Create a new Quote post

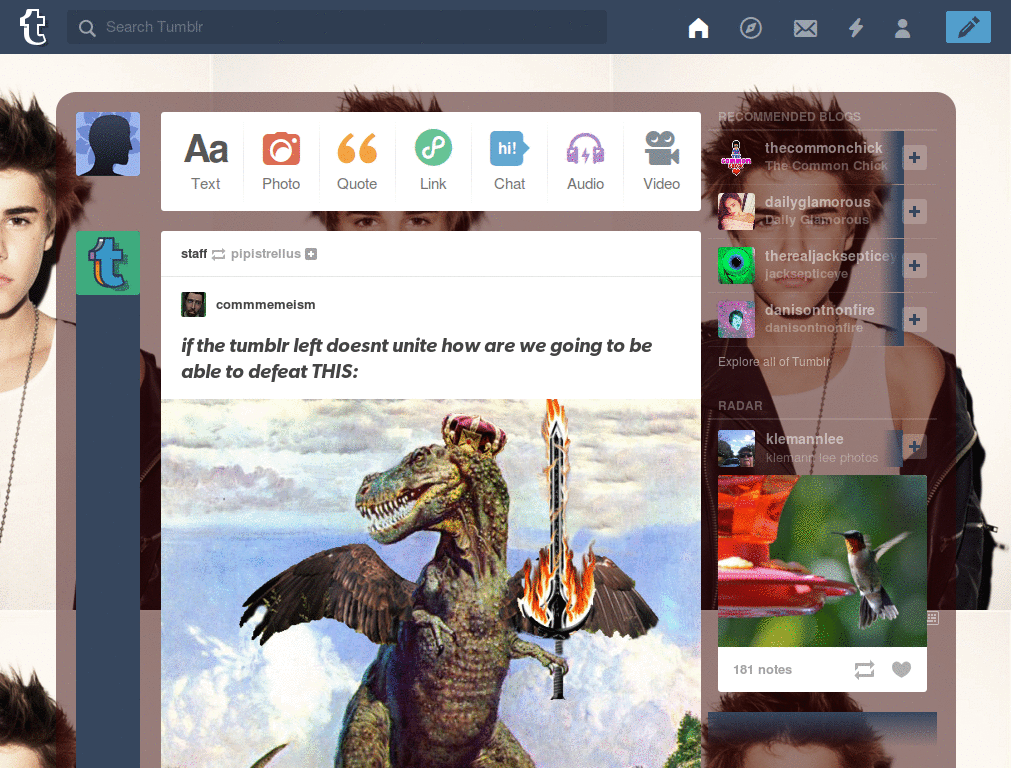357,161
